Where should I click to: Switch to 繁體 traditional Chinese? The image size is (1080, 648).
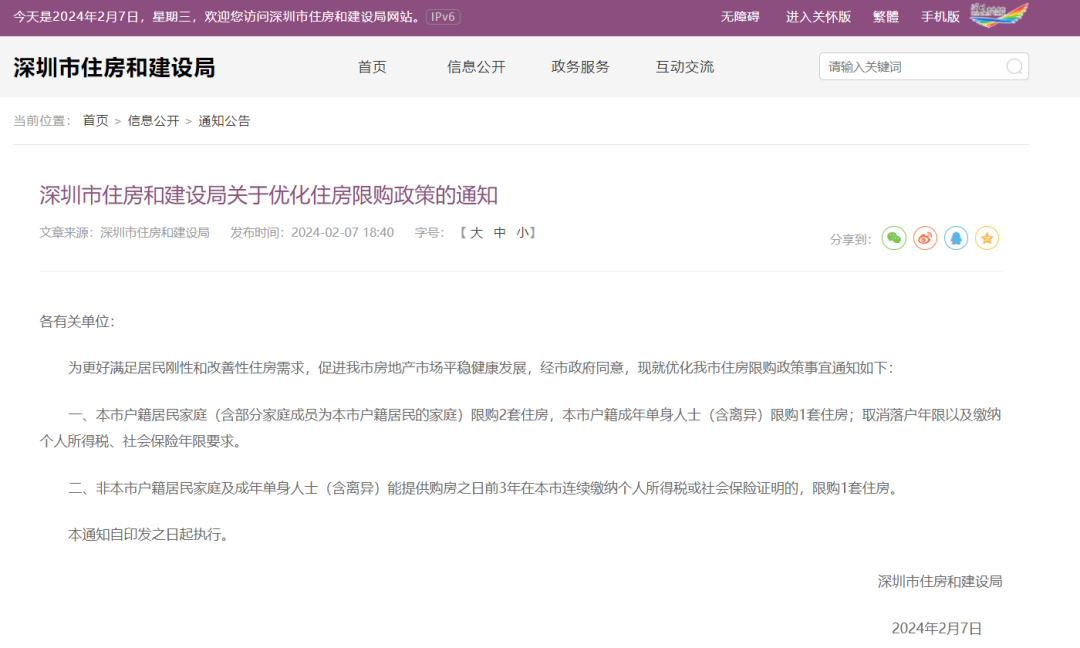[886, 17]
